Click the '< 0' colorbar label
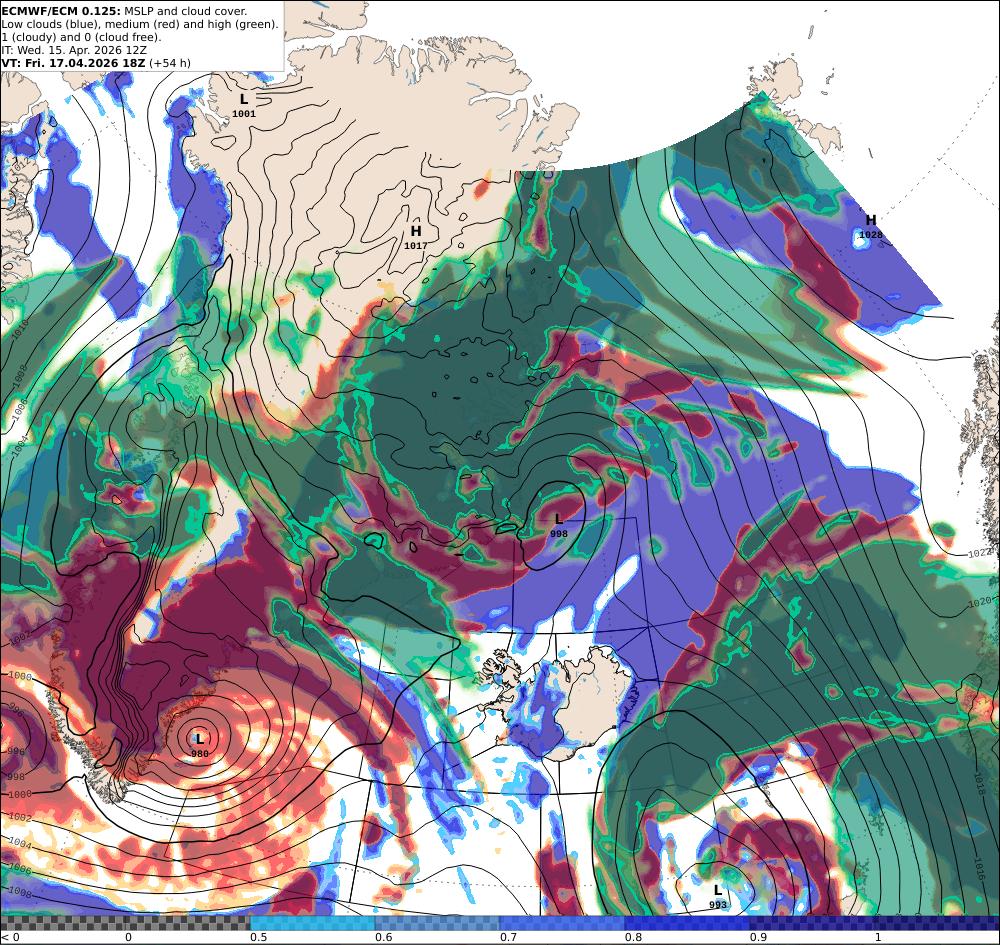Image resolution: width=1000 pixels, height=945 pixels. coord(10,937)
